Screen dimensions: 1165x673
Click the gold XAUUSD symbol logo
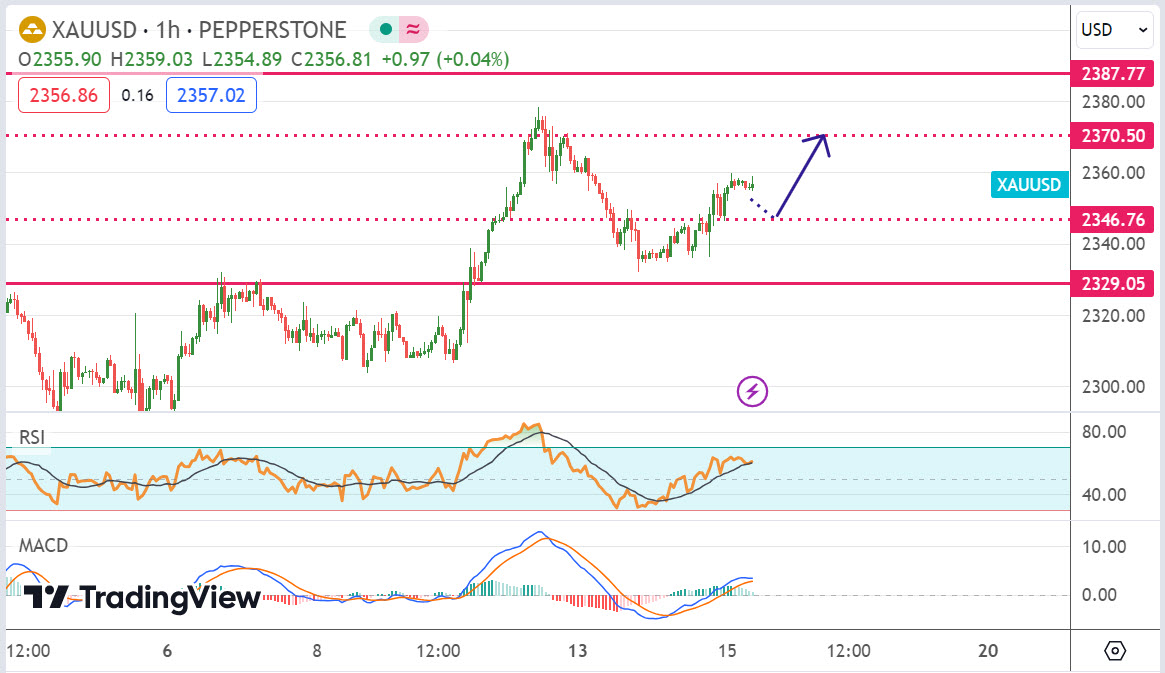coord(32,30)
